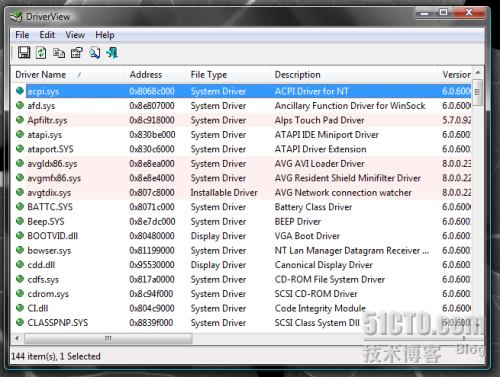Open the Edit menu
Viewport: 500px width, 377px height.
[47, 35]
